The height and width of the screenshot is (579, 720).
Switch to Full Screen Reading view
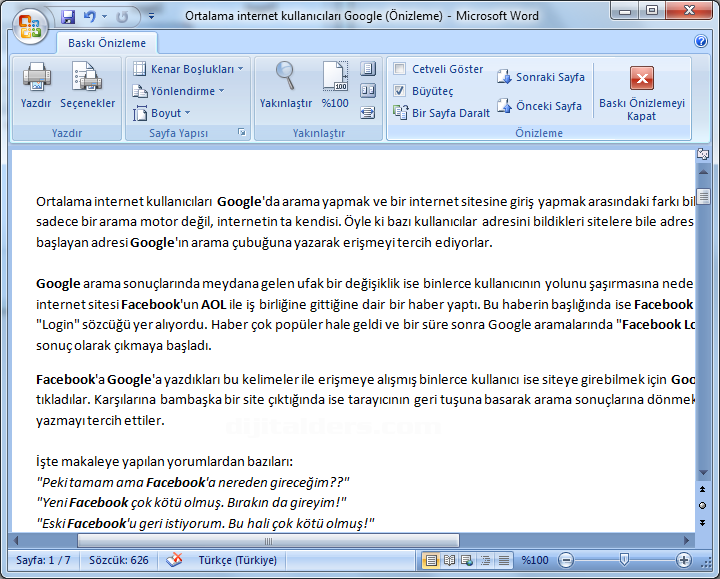coord(449,560)
